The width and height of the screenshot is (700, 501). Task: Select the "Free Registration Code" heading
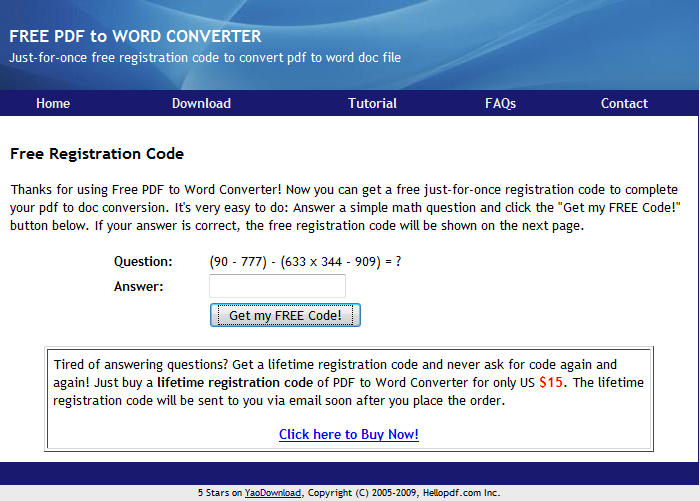[97, 154]
